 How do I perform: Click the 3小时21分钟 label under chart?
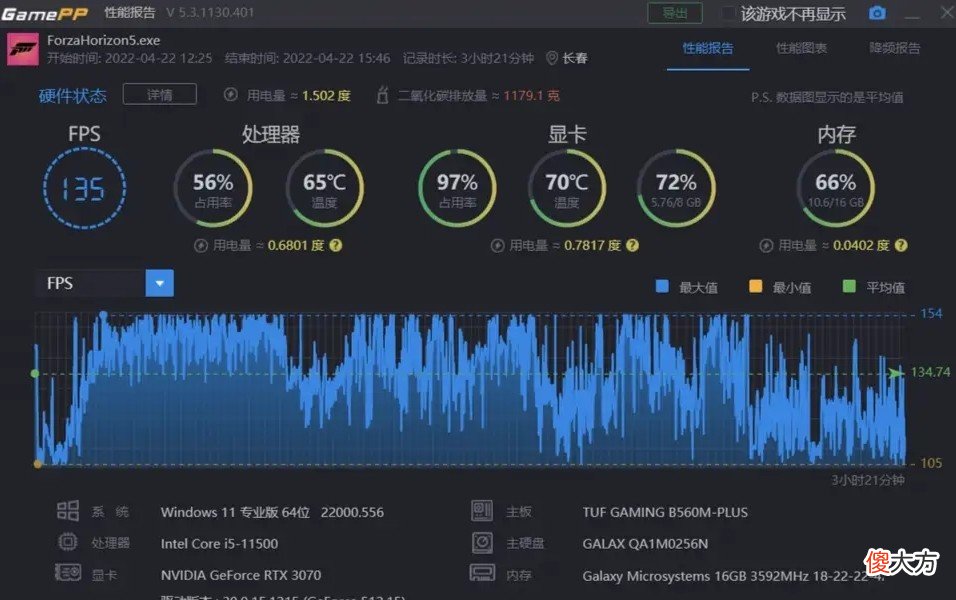coord(868,480)
